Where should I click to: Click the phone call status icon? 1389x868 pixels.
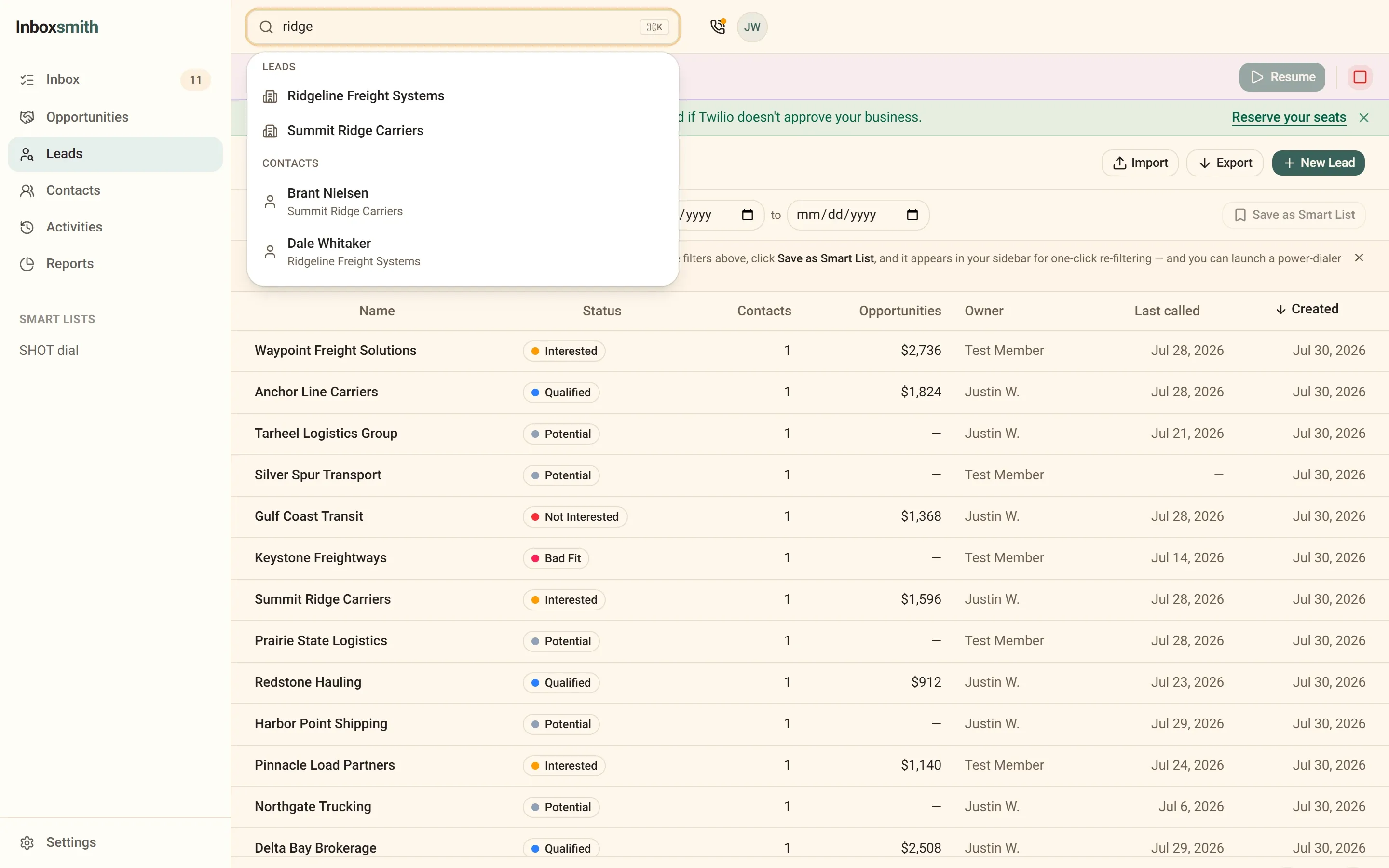718,27
